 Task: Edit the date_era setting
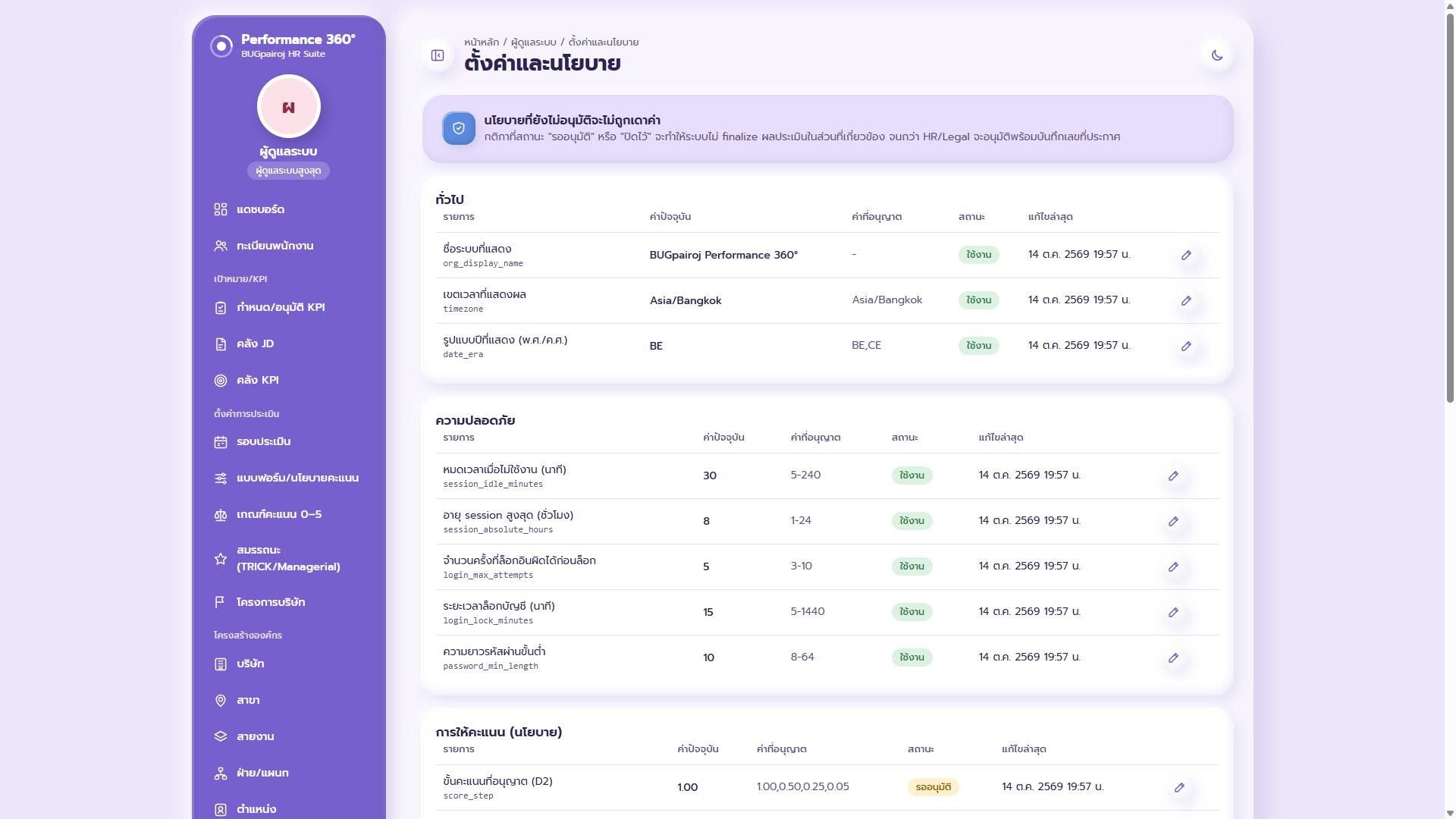1186,347
